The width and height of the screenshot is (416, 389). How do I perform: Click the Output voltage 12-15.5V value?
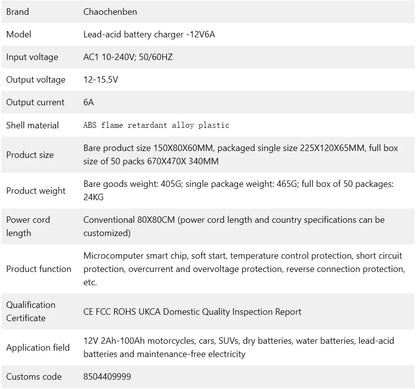point(101,80)
